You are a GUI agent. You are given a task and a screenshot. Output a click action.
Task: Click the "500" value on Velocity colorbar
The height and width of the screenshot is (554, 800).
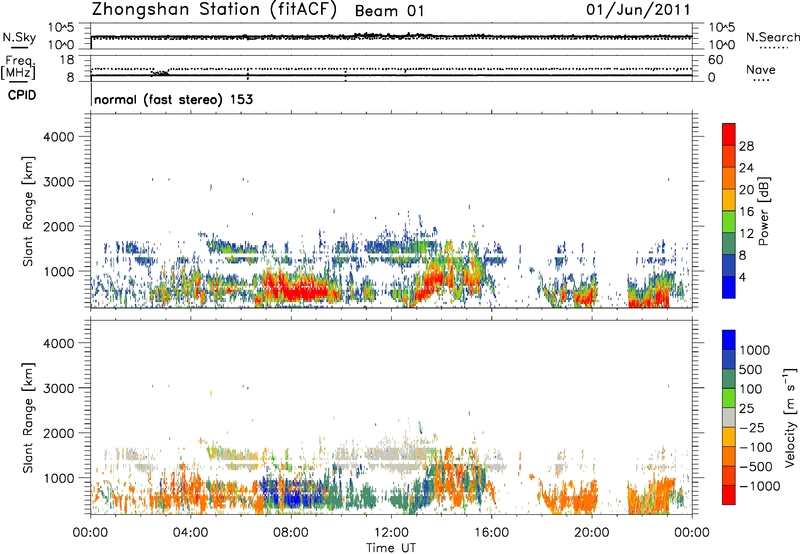(753, 369)
